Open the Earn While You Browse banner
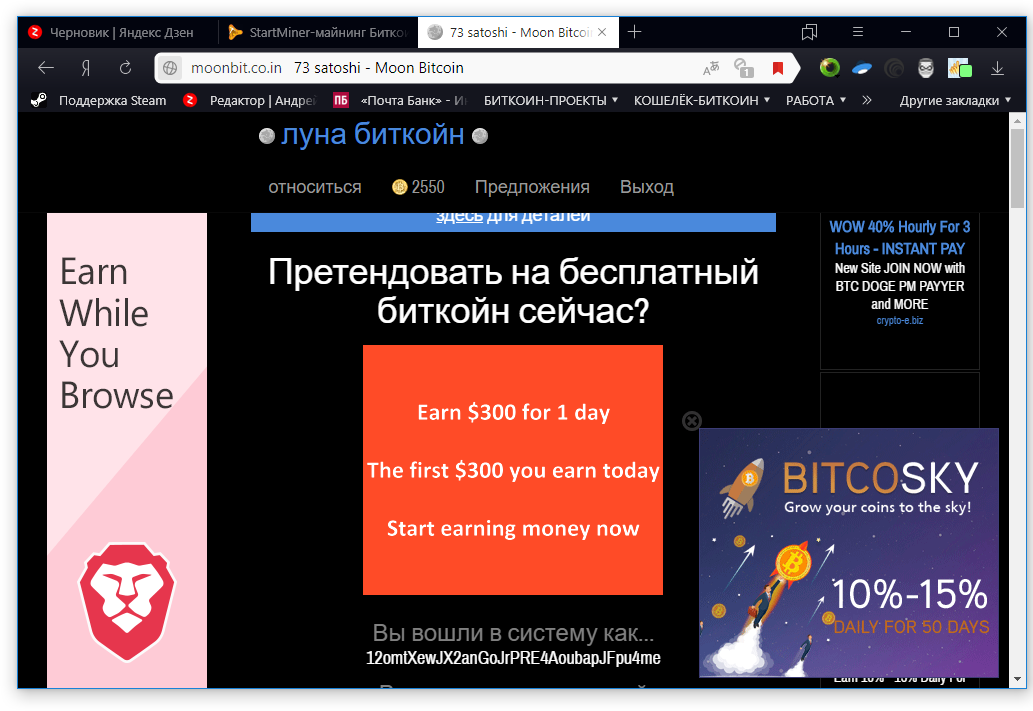 point(127,450)
